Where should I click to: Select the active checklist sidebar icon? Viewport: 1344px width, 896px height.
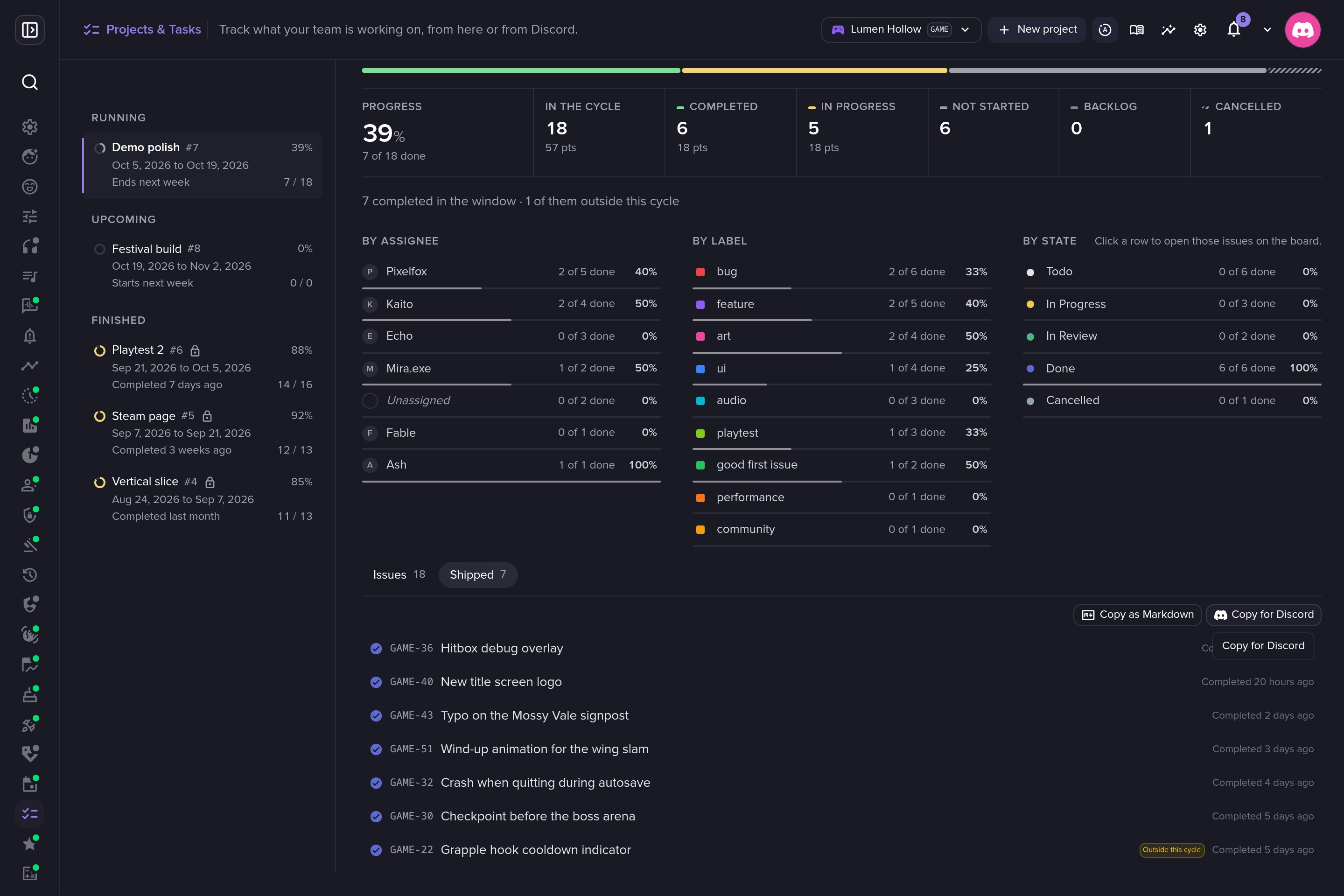30,814
